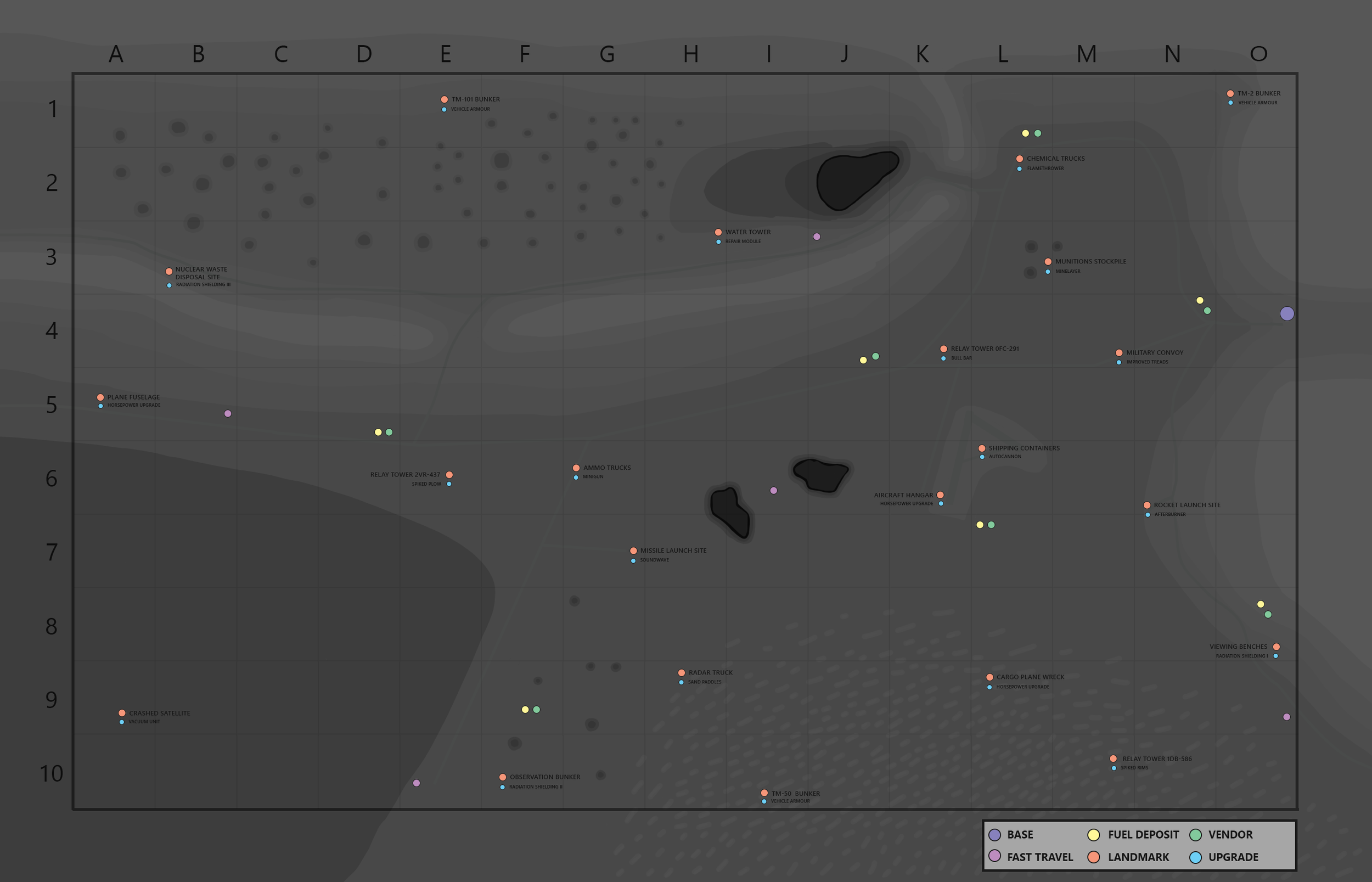Click the vendor dot above Chemical Trucks
The height and width of the screenshot is (882, 1372).
point(1038,133)
